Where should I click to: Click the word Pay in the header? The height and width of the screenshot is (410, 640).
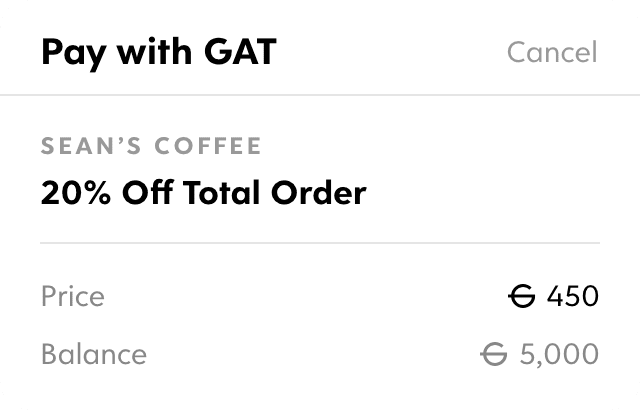click(x=73, y=54)
